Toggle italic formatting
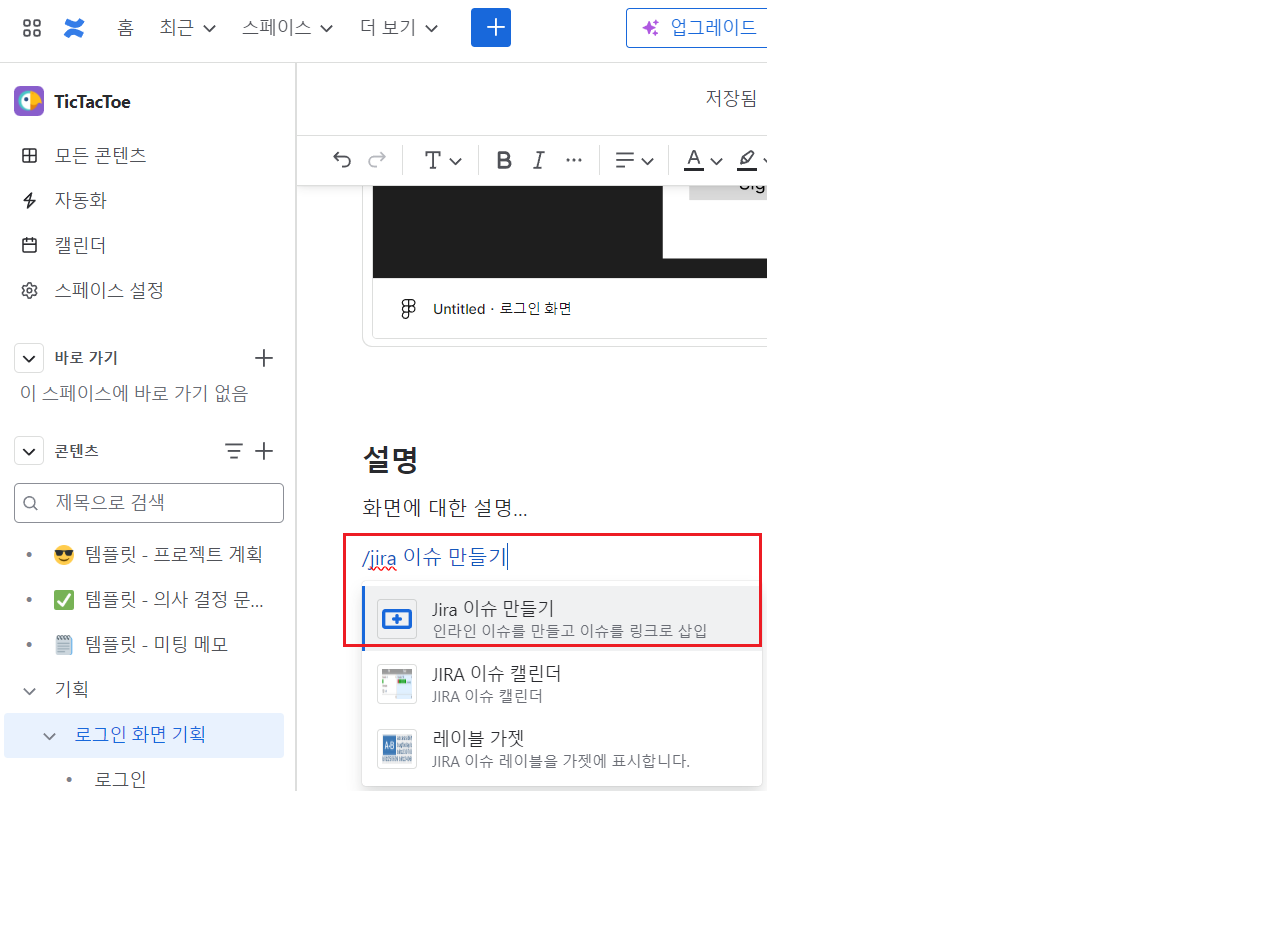Screen dimensions: 1271x926 tap(539, 160)
